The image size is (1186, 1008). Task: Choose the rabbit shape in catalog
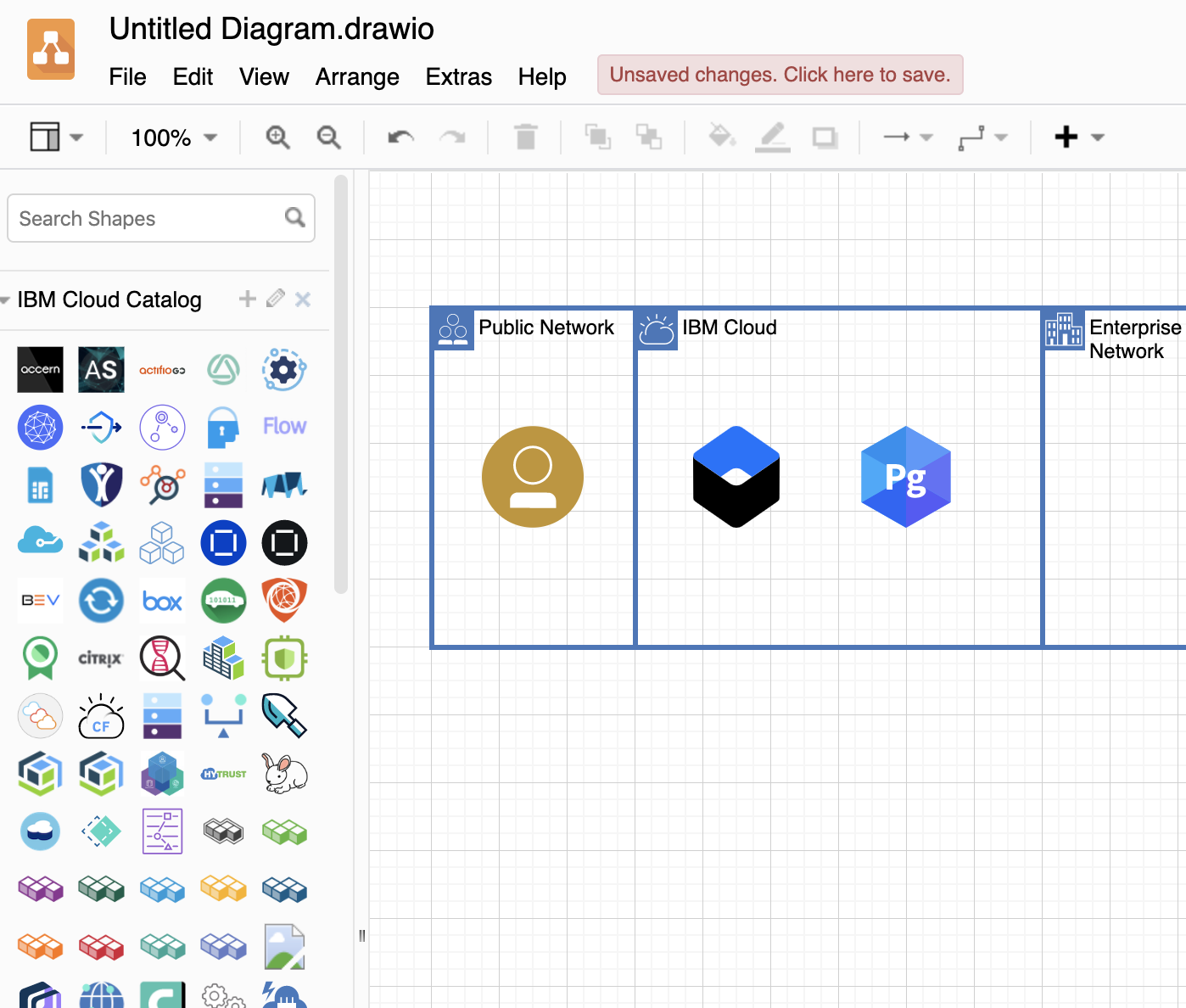pos(284,774)
